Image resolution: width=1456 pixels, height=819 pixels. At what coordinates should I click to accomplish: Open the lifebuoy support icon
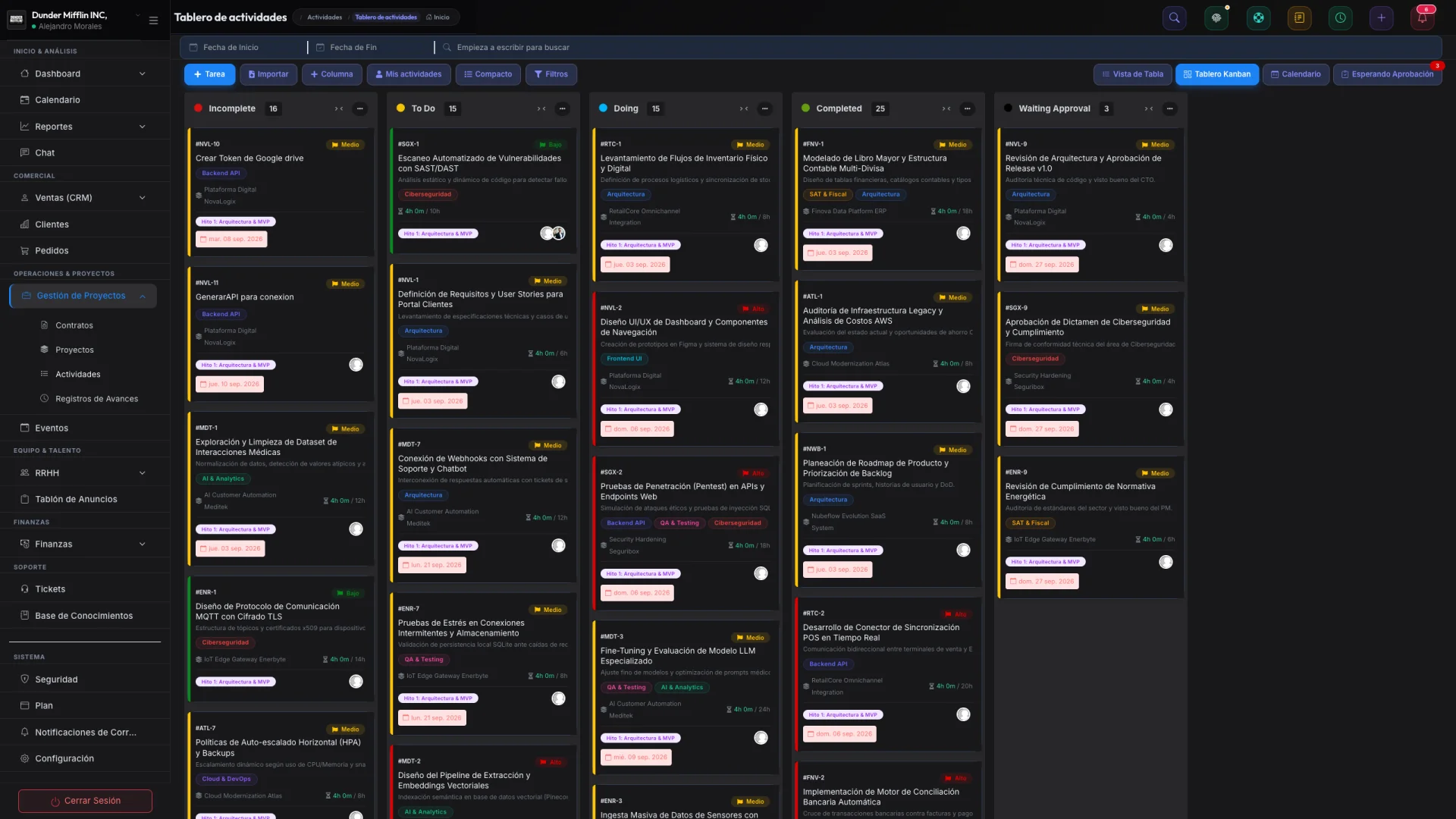pos(1258,18)
